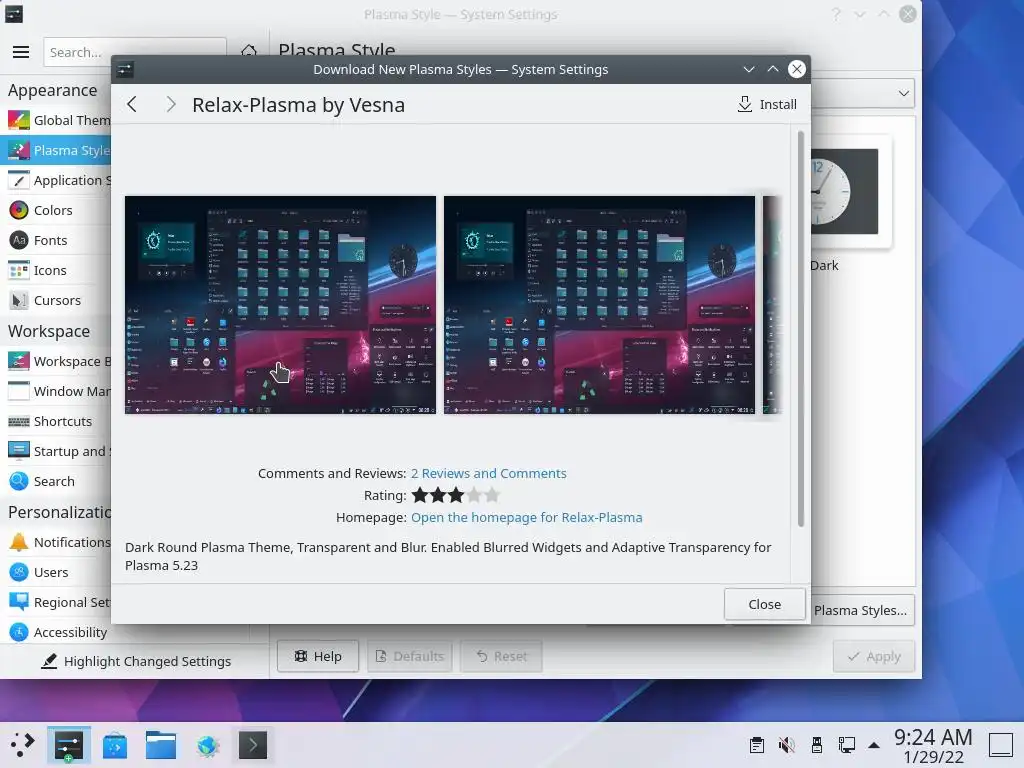This screenshot has height=768, width=1024.
Task: Click the Search field in System Settings
Action: coord(135,52)
